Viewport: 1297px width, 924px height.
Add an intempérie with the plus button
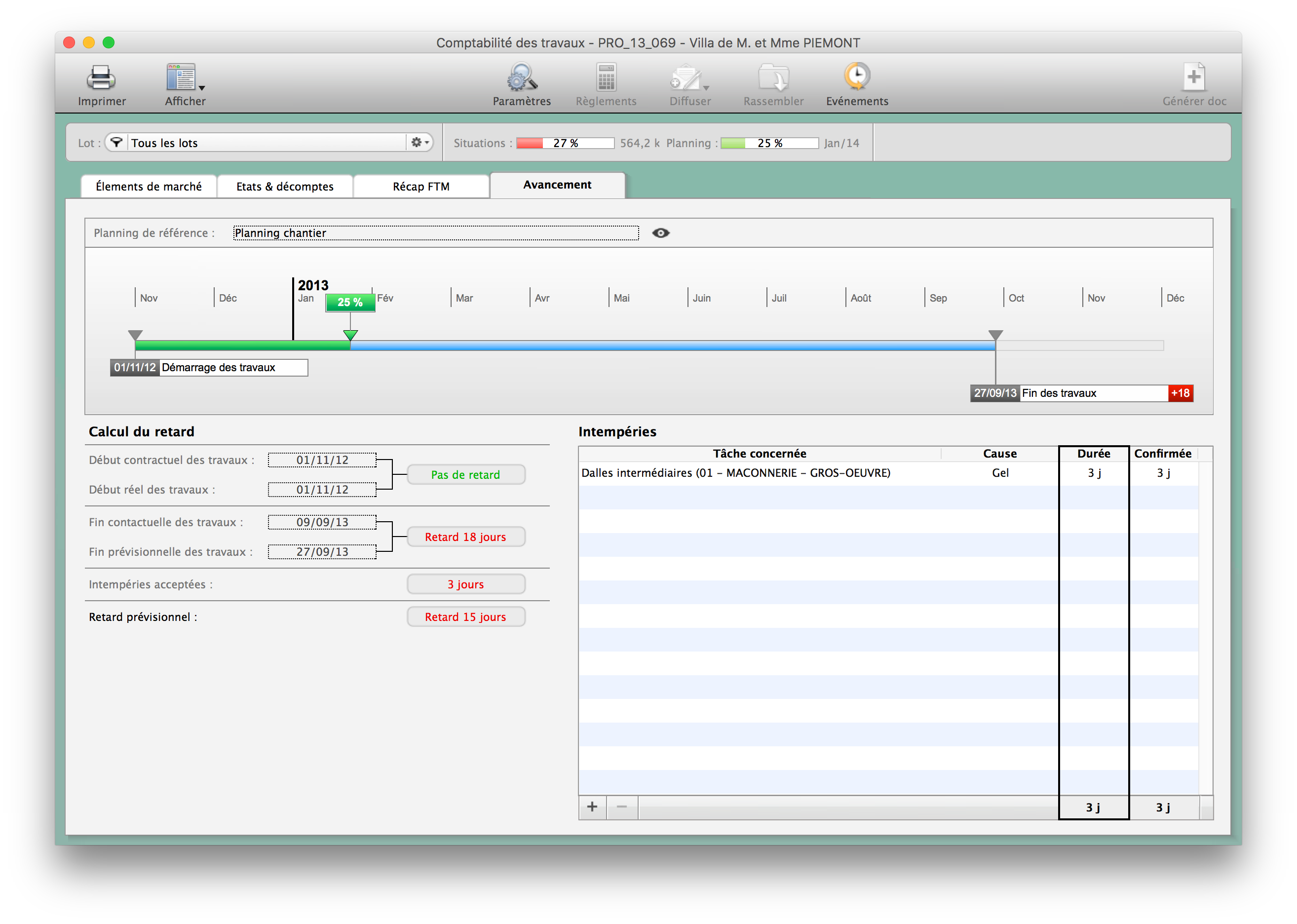pyautogui.click(x=592, y=807)
